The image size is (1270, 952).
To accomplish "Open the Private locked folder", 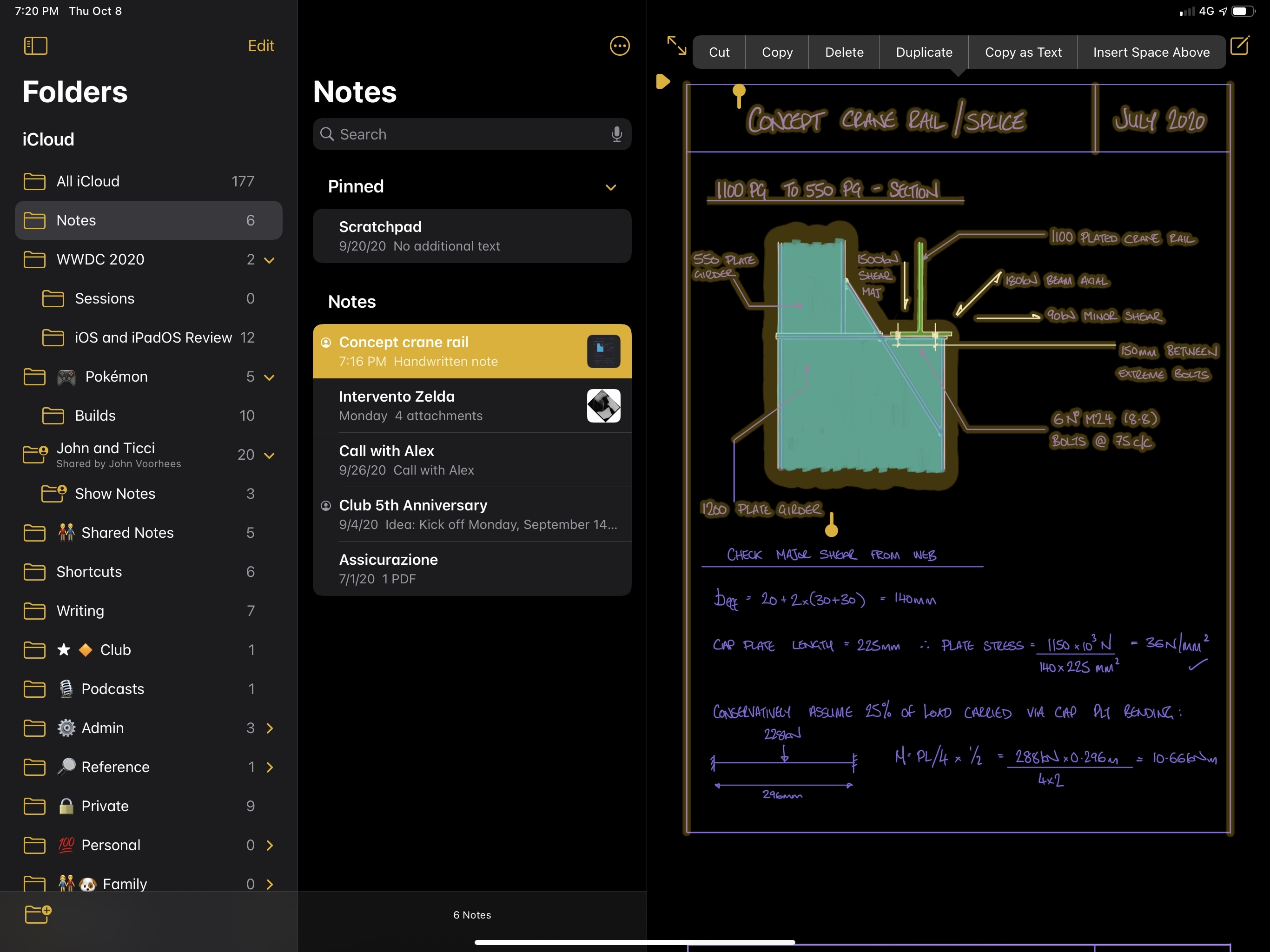I will pos(149,806).
